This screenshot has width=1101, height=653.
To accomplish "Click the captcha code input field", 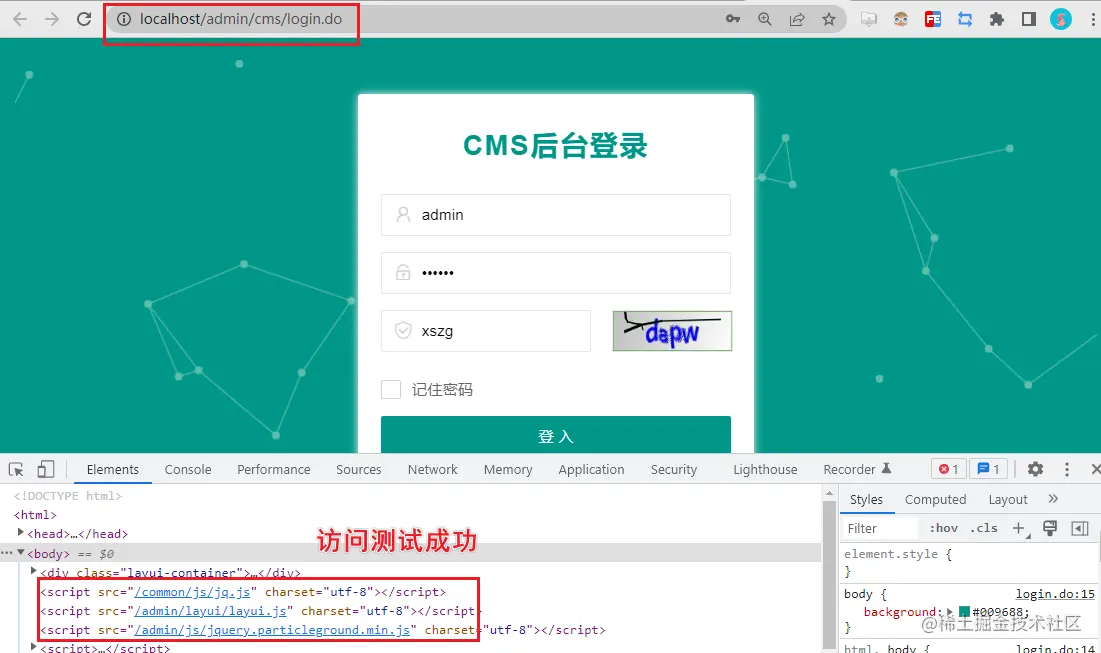I will point(486,331).
